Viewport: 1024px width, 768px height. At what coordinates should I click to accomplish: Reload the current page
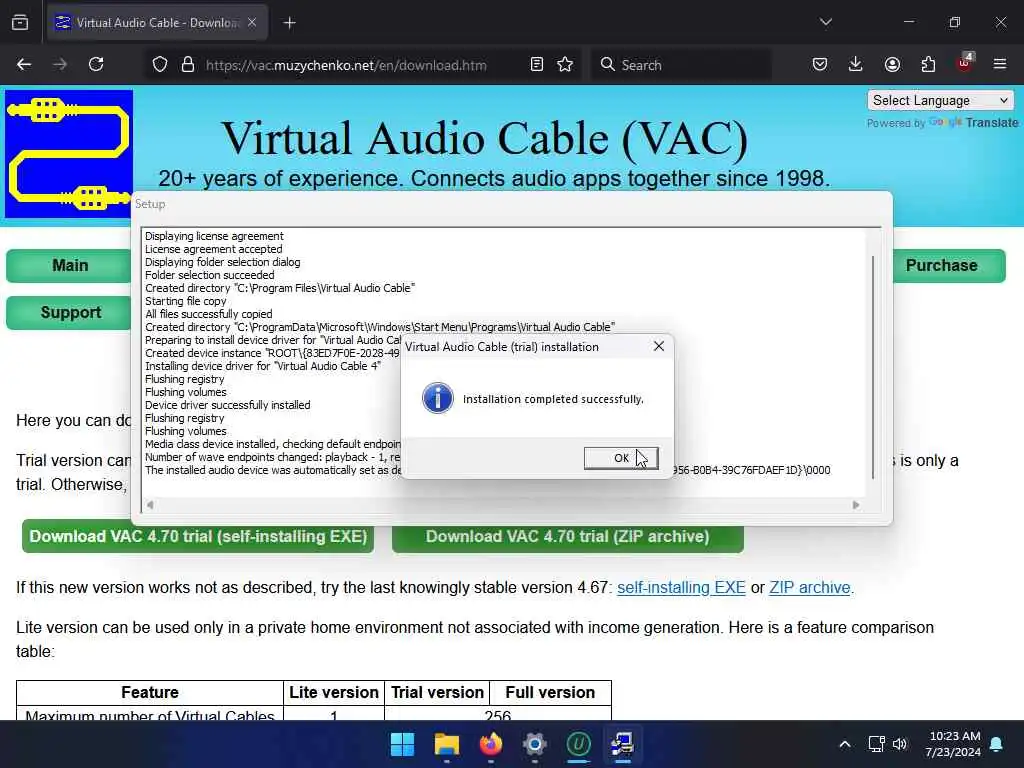96,65
